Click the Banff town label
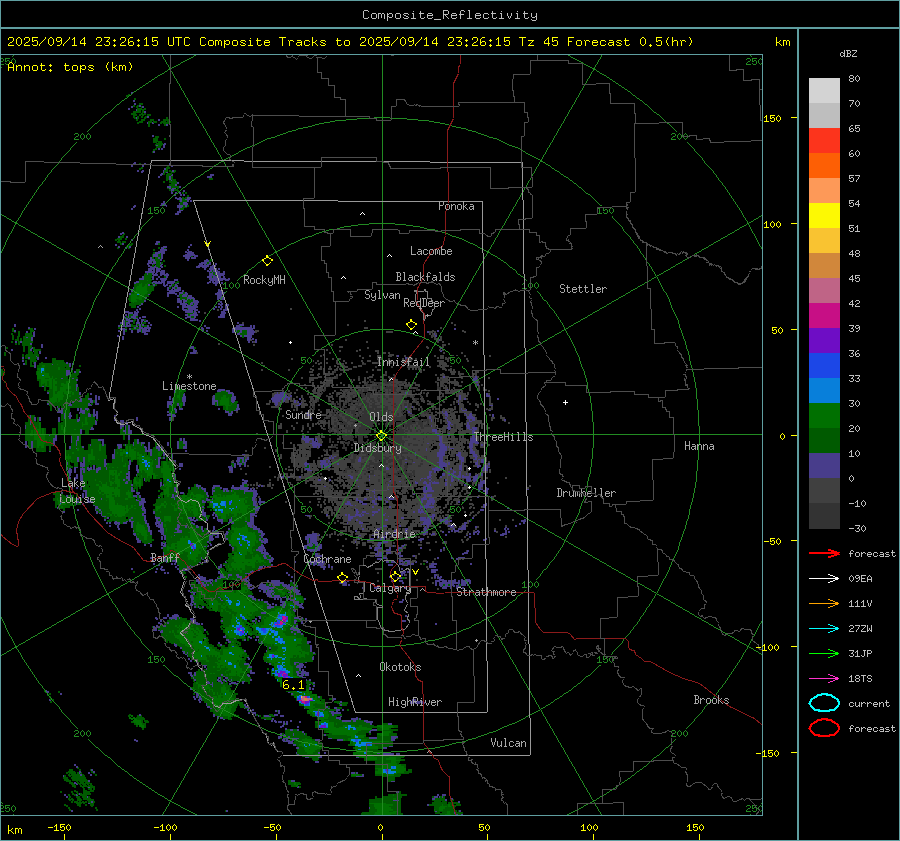 click(x=165, y=558)
